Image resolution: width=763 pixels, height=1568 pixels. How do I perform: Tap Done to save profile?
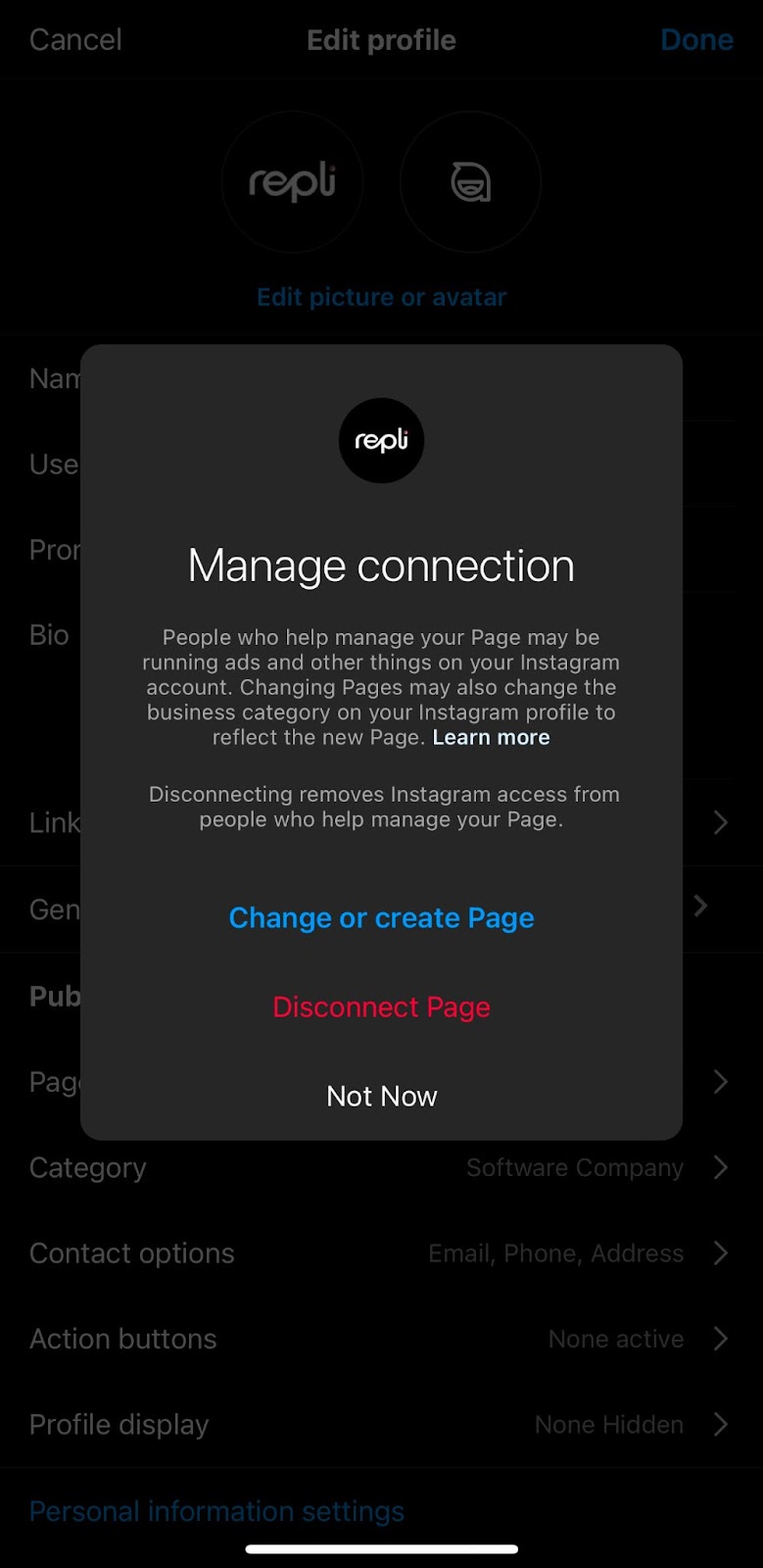(696, 39)
